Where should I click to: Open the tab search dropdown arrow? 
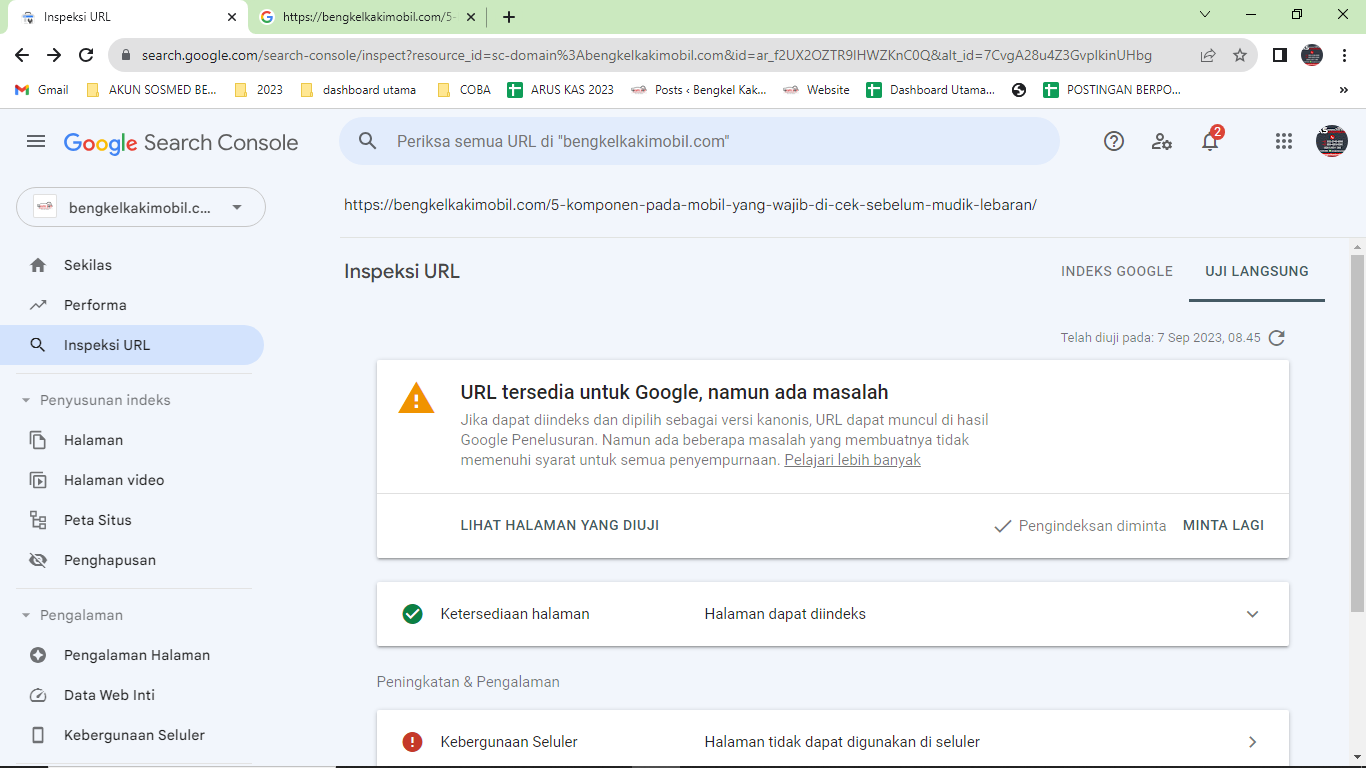[1205, 14]
